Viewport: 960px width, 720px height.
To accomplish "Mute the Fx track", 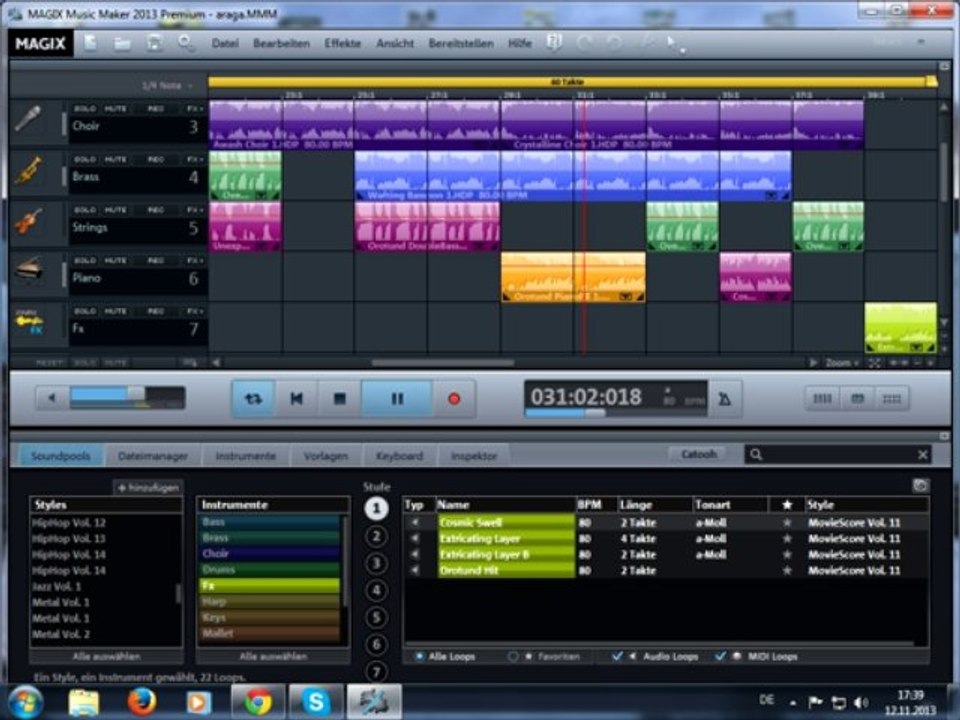I will pyautogui.click(x=114, y=312).
